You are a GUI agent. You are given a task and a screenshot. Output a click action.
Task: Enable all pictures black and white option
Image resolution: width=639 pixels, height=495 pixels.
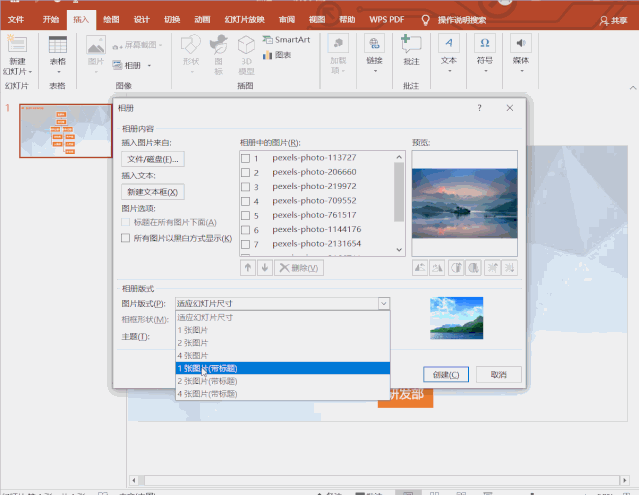click(126, 238)
